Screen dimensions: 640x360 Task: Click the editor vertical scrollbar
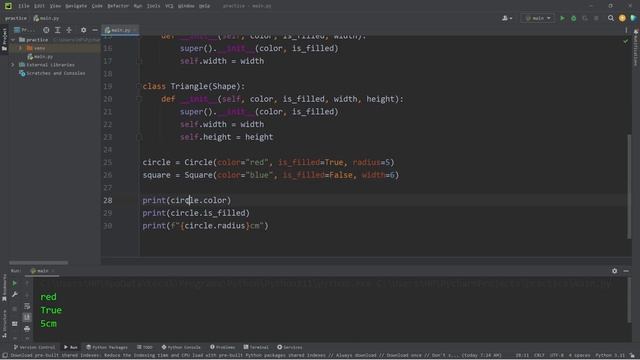coord(629,186)
